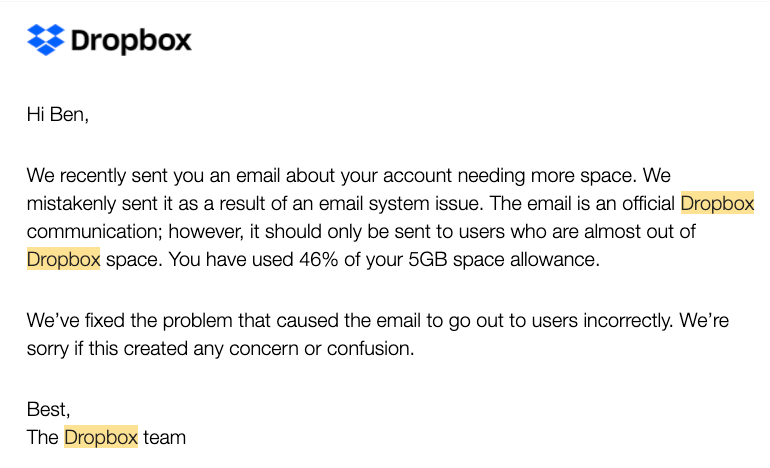Image resolution: width=770 pixels, height=468 pixels.
Task: Click the blue Dropbox box logo icon
Action: [45, 40]
